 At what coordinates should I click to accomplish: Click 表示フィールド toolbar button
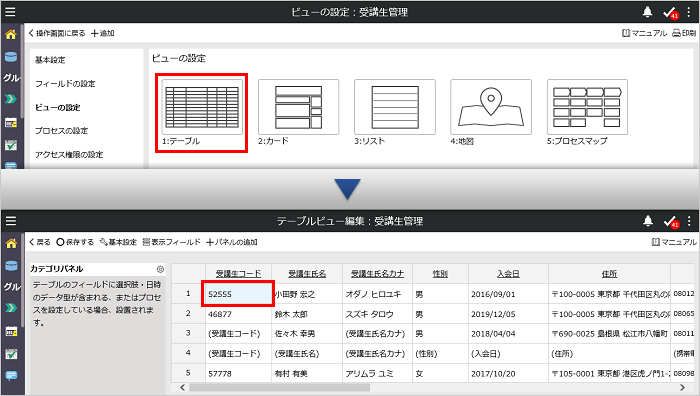172,242
